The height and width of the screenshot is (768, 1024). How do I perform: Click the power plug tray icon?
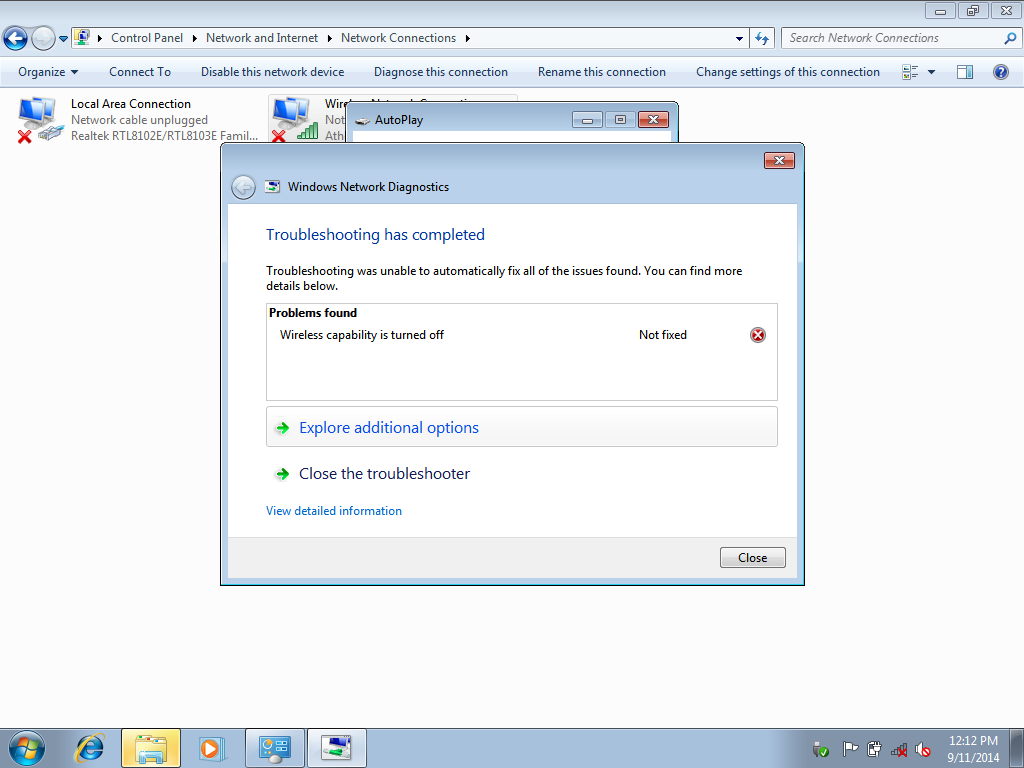coord(874,749)
